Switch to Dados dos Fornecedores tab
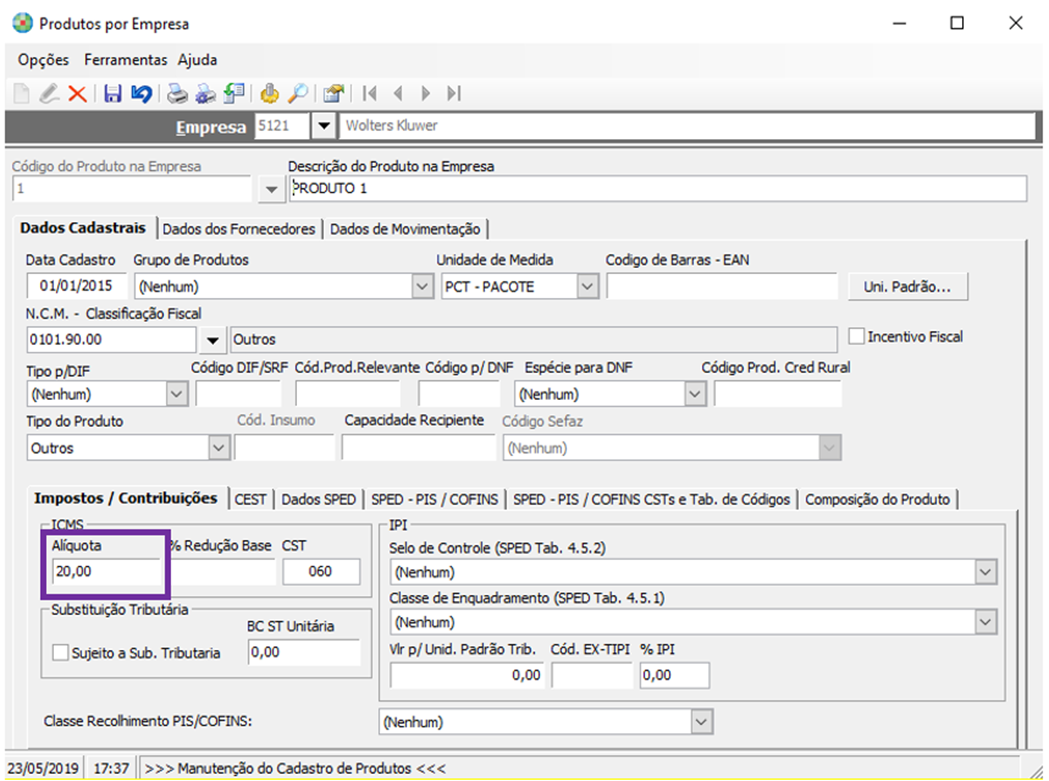Image resolution: width=1049 pixels, height=781 pixels. [x=239, y=229]
